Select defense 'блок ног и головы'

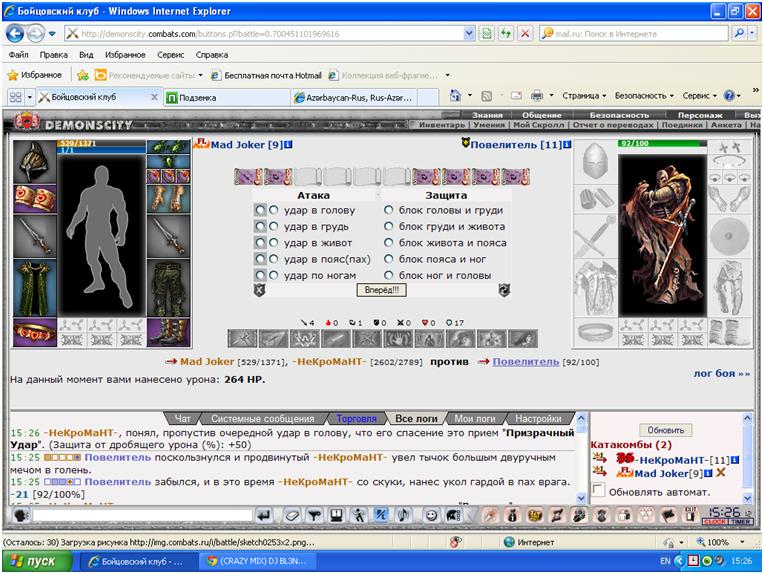tap(388, 275)
